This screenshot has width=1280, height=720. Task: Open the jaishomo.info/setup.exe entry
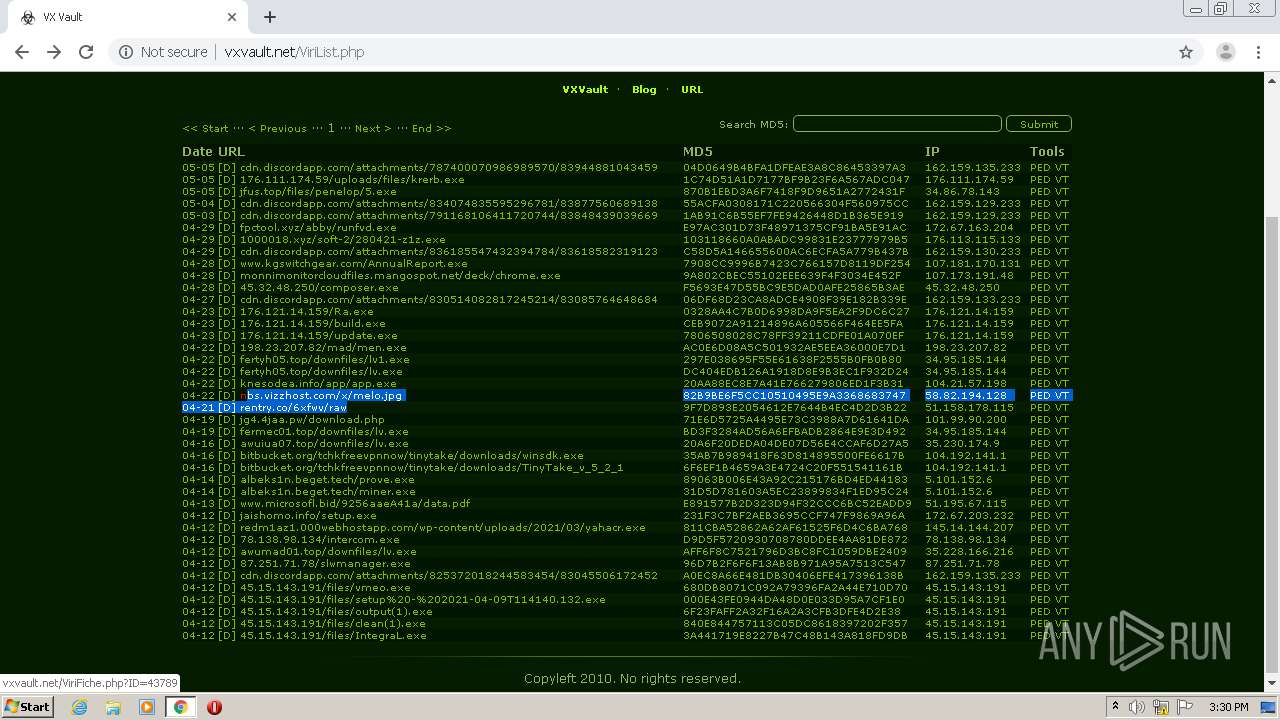[x=308, y=515]
